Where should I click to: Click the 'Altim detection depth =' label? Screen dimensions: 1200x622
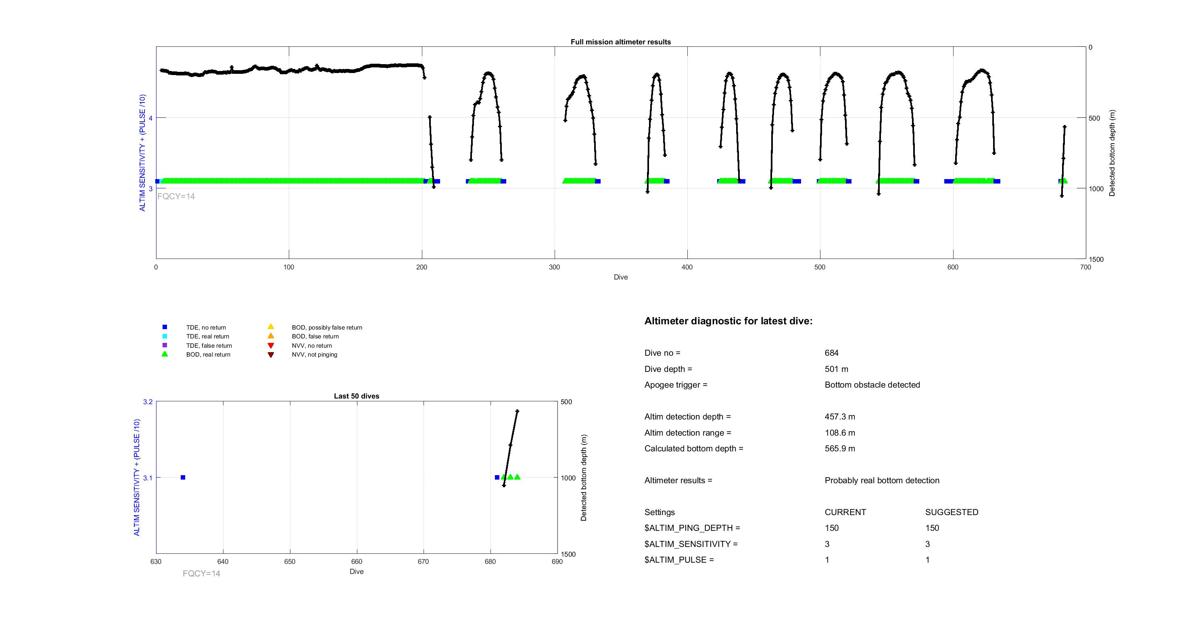point(688,417)
